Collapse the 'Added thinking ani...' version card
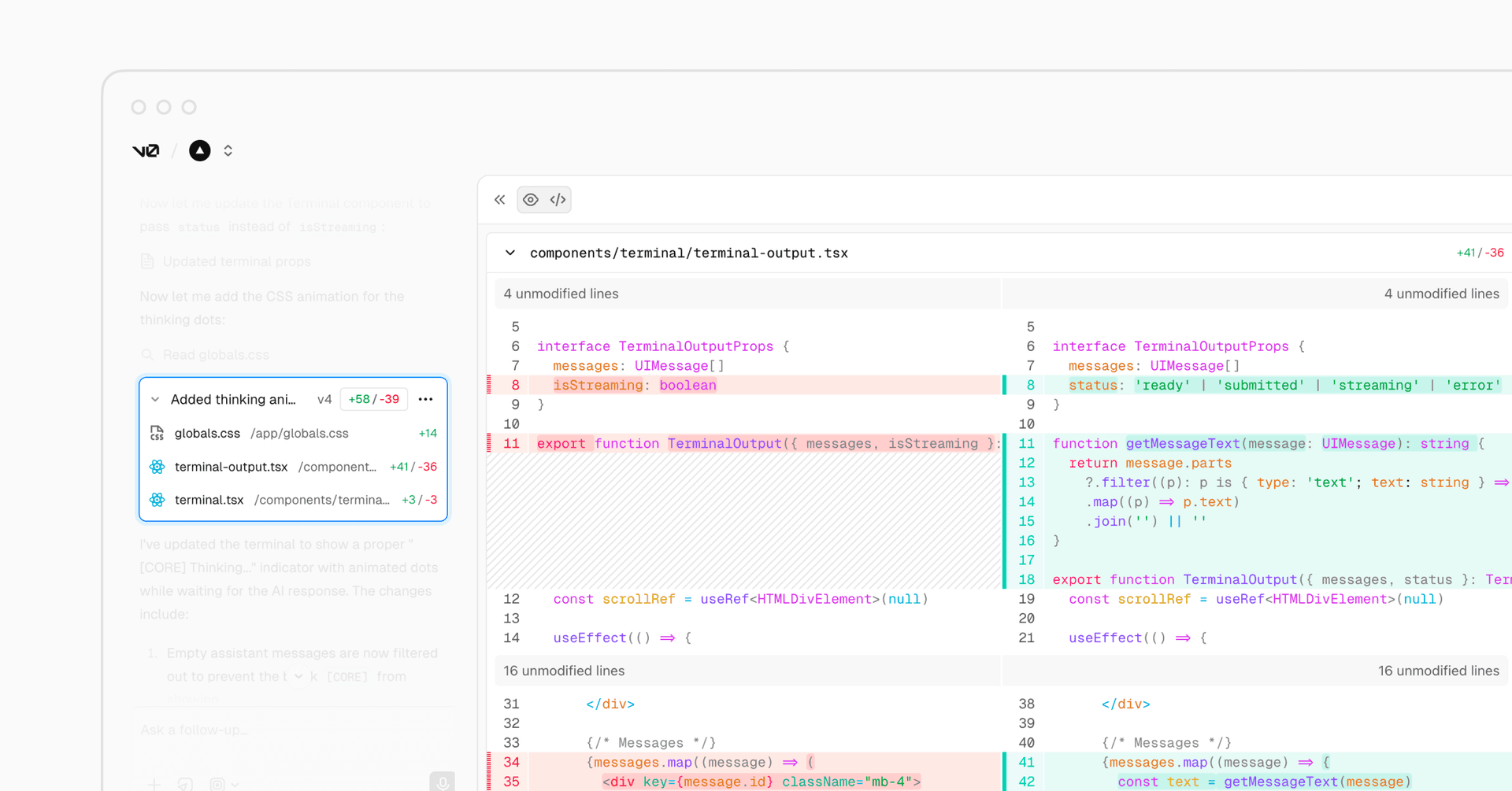The height and width of the screenshot is (791, 1512). pyautogui.click(x=155, y=399)
